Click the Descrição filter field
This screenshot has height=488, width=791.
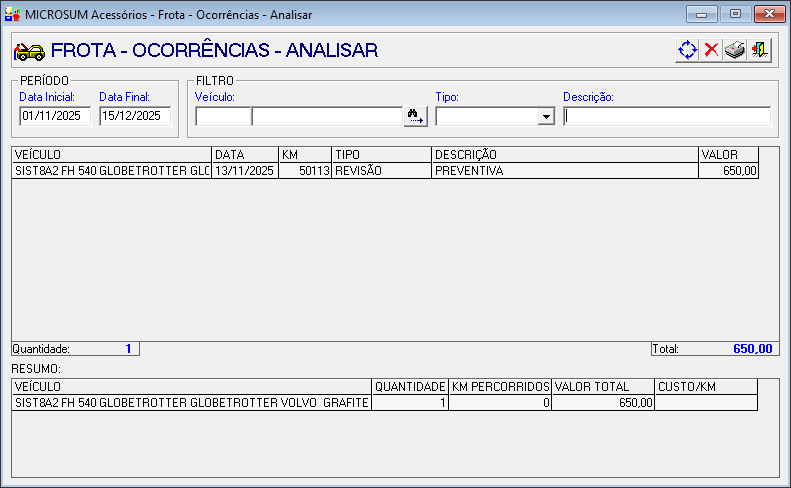[667, 117]
